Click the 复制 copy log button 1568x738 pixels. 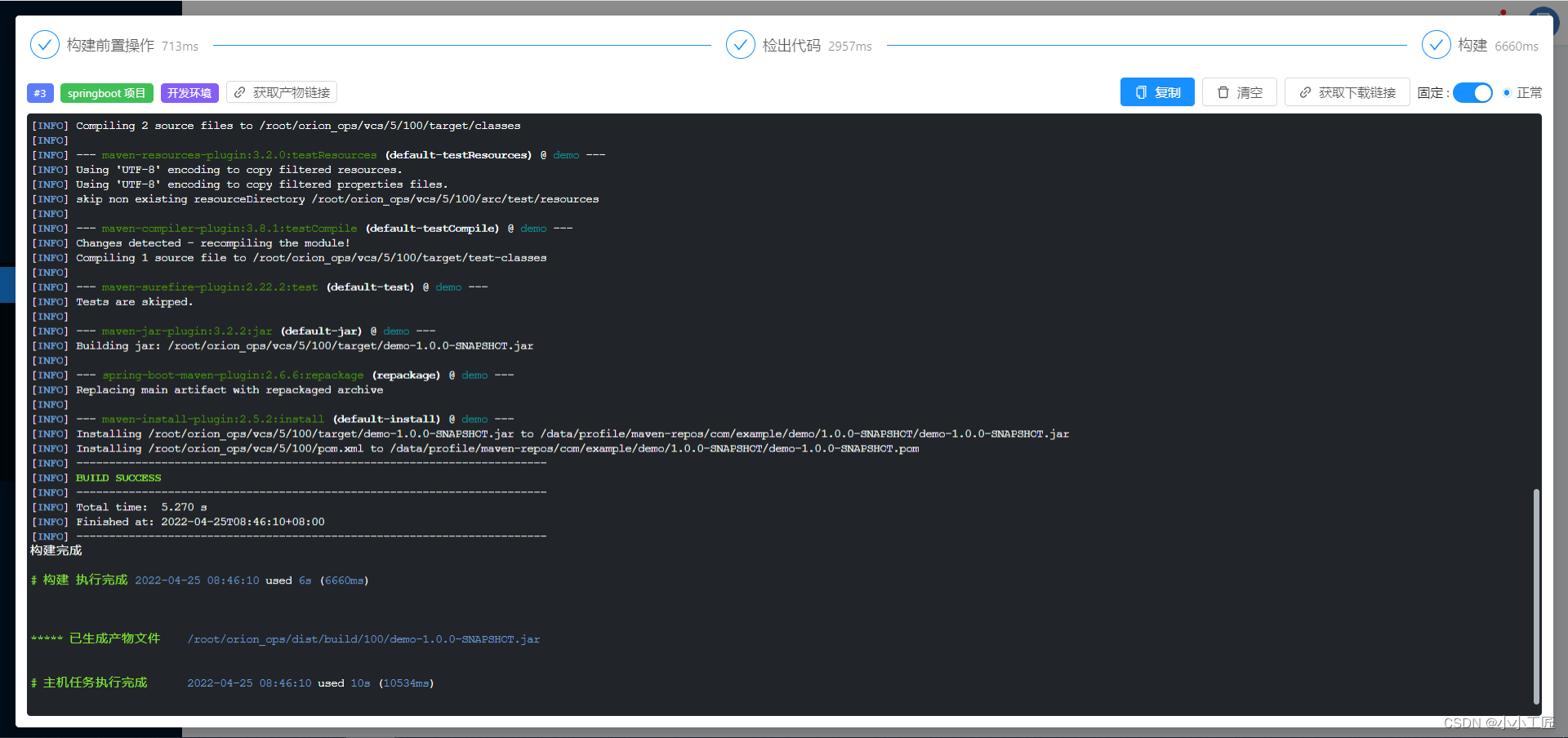1157,92
